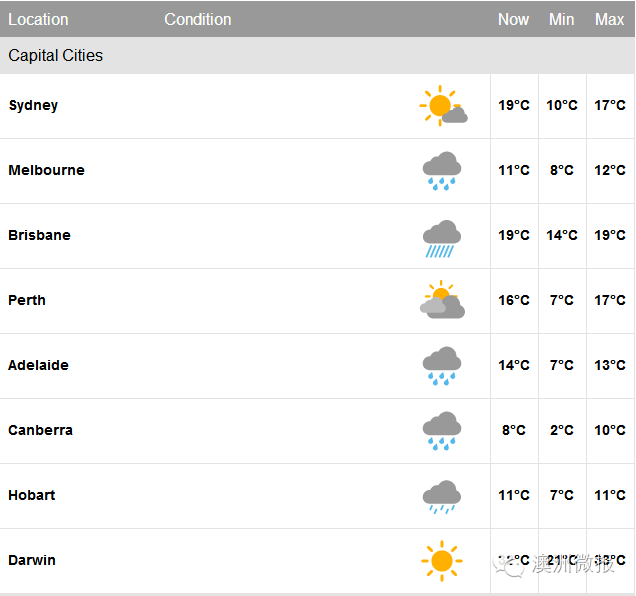636x596 pixels.
Task: Click Darwin's sunny weather icon
Action: click(x=442, y=561)
